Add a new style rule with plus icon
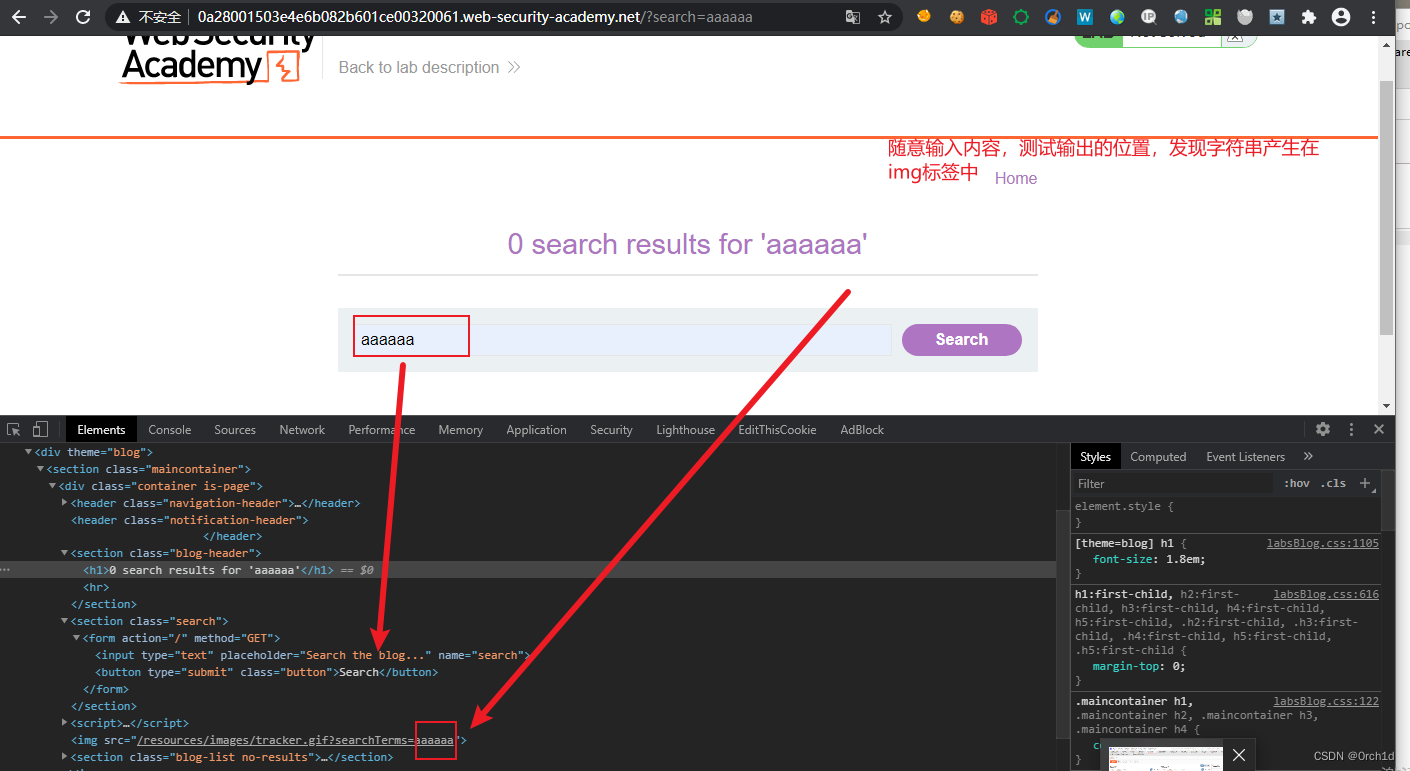Screen dimensions: 1410x771 click(x=1366, y=483)
